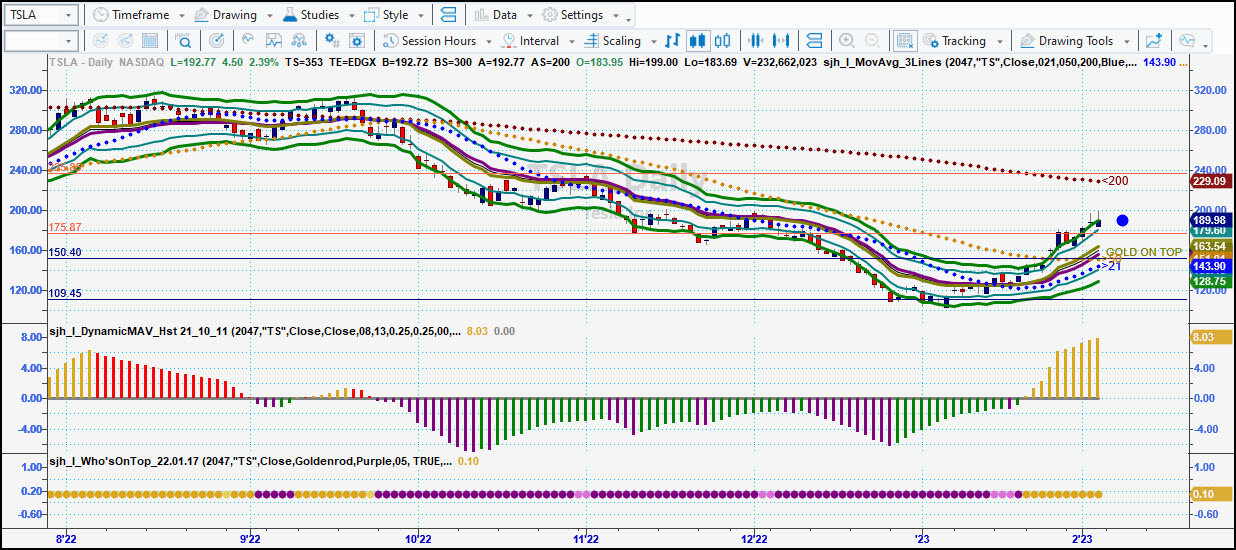1236x550 pixels.
Task: Click the second greyed refresh-chart icon
Action: pos(125,41)
